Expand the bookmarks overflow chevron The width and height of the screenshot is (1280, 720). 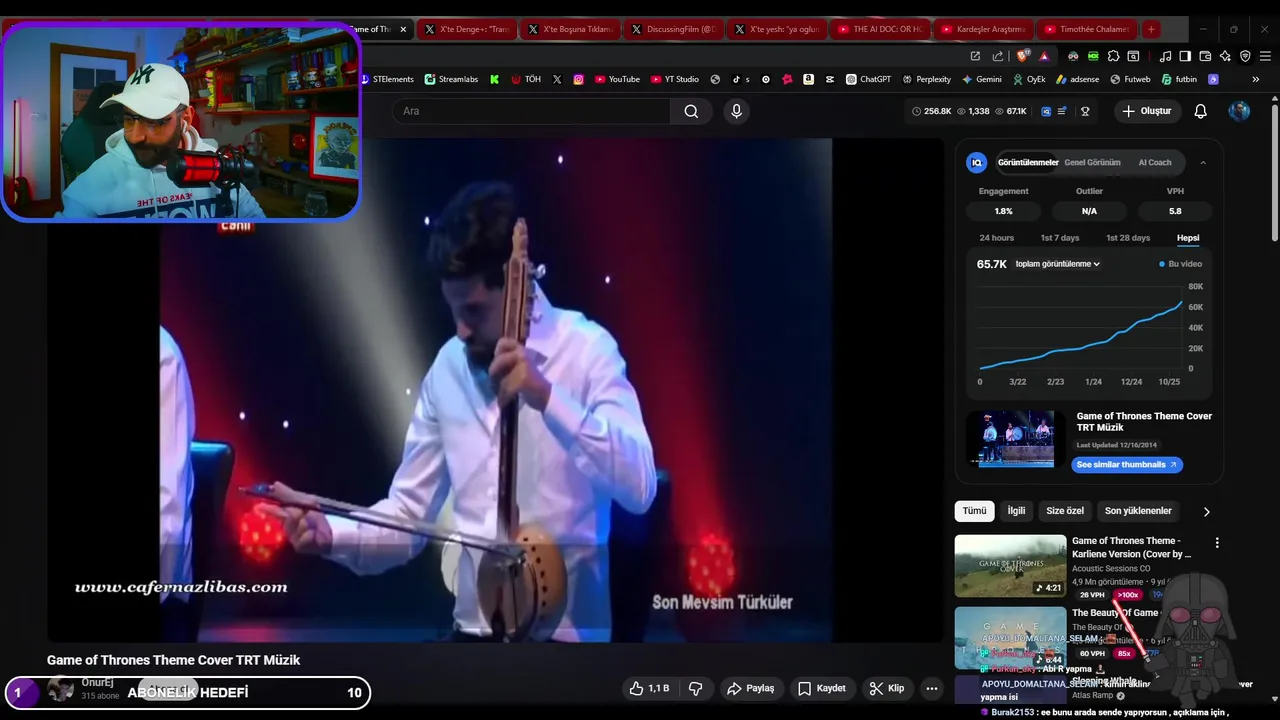click(x=1255, y=79)
